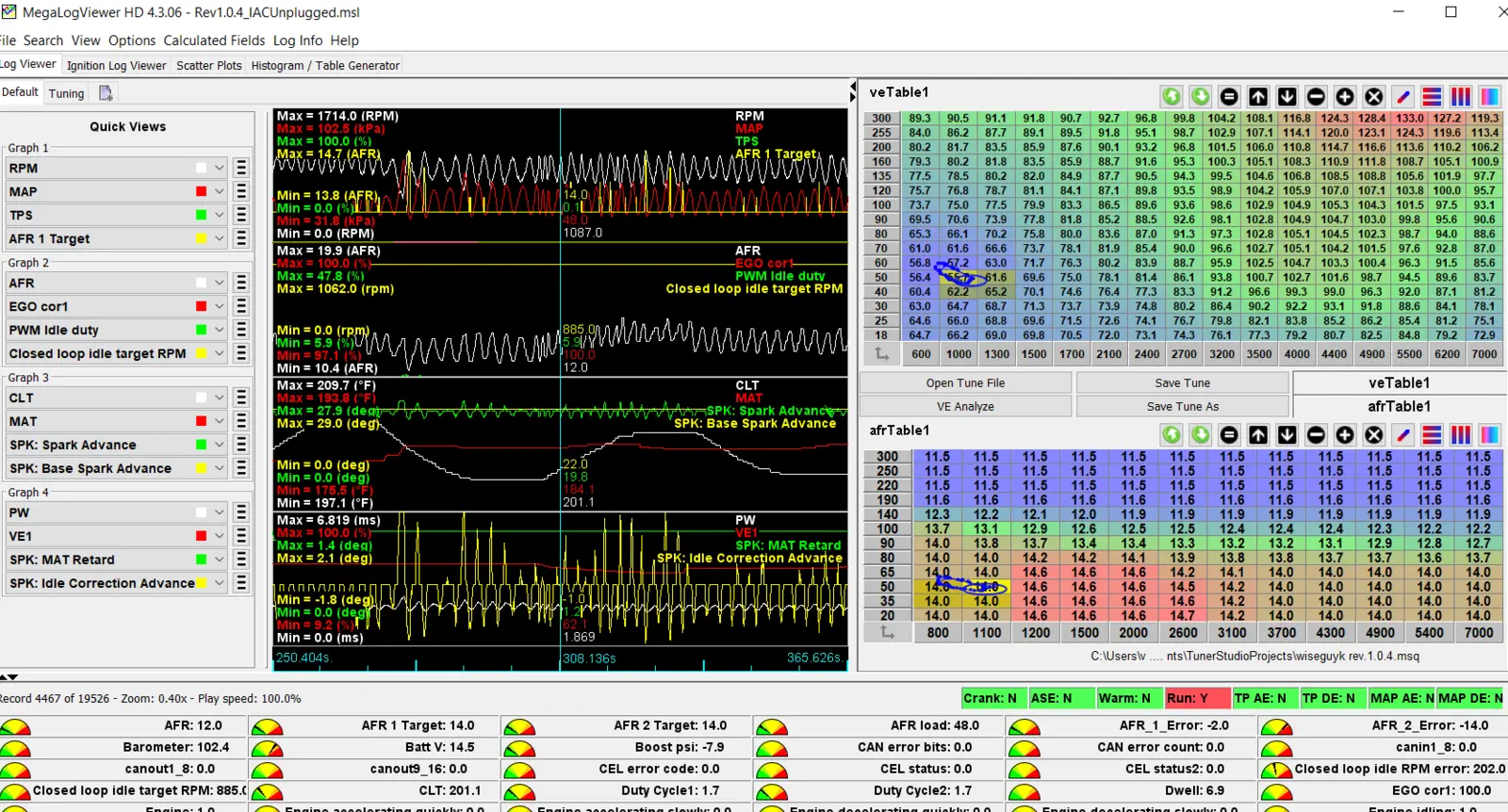The image size is (1508, 812).
Task: Click the green color swatch for TPS
Action: click(201, 215)
